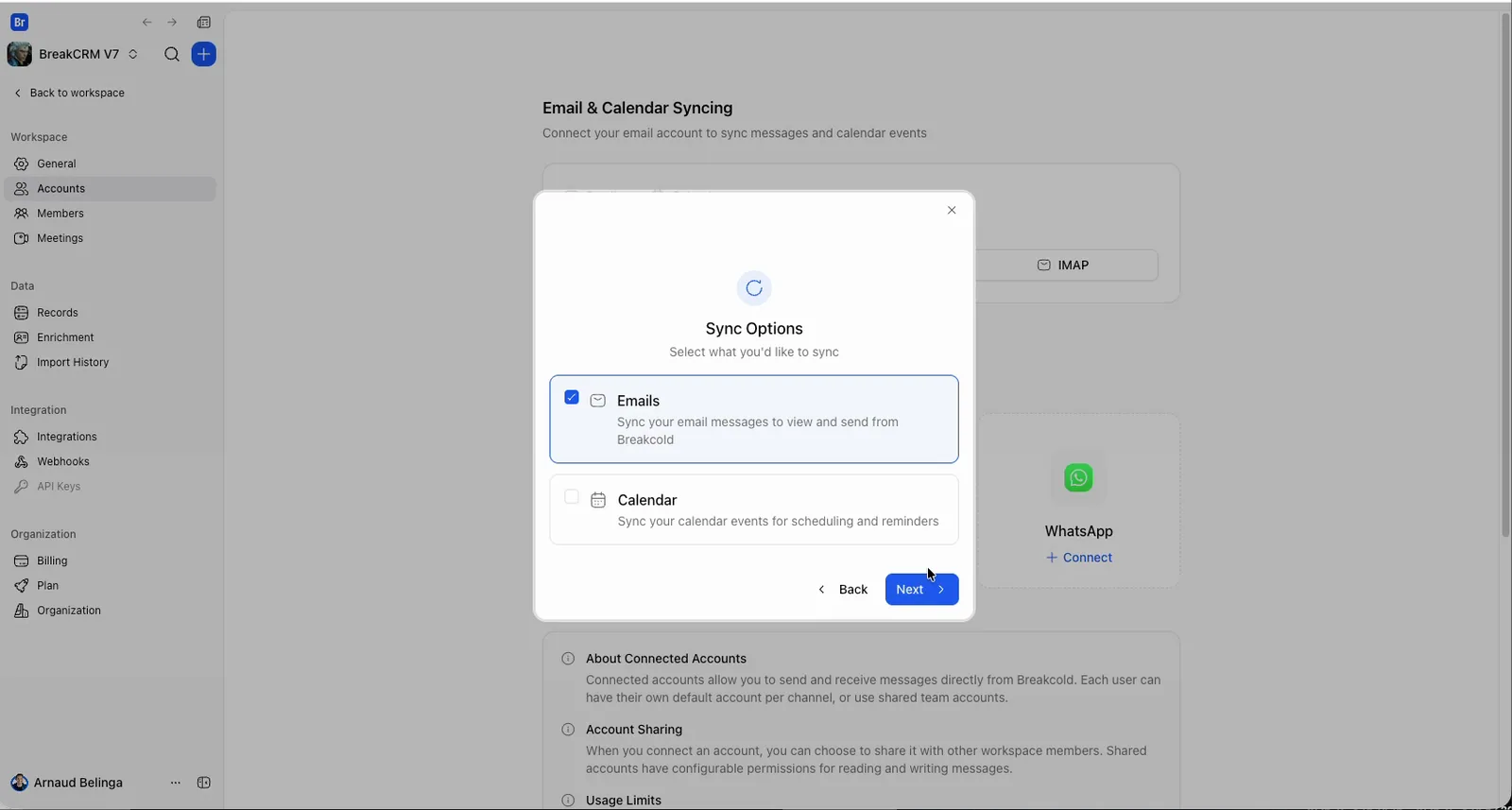Choose the IMAP connection button
The image size is (1512, 810).
(x=1065, y=266)
